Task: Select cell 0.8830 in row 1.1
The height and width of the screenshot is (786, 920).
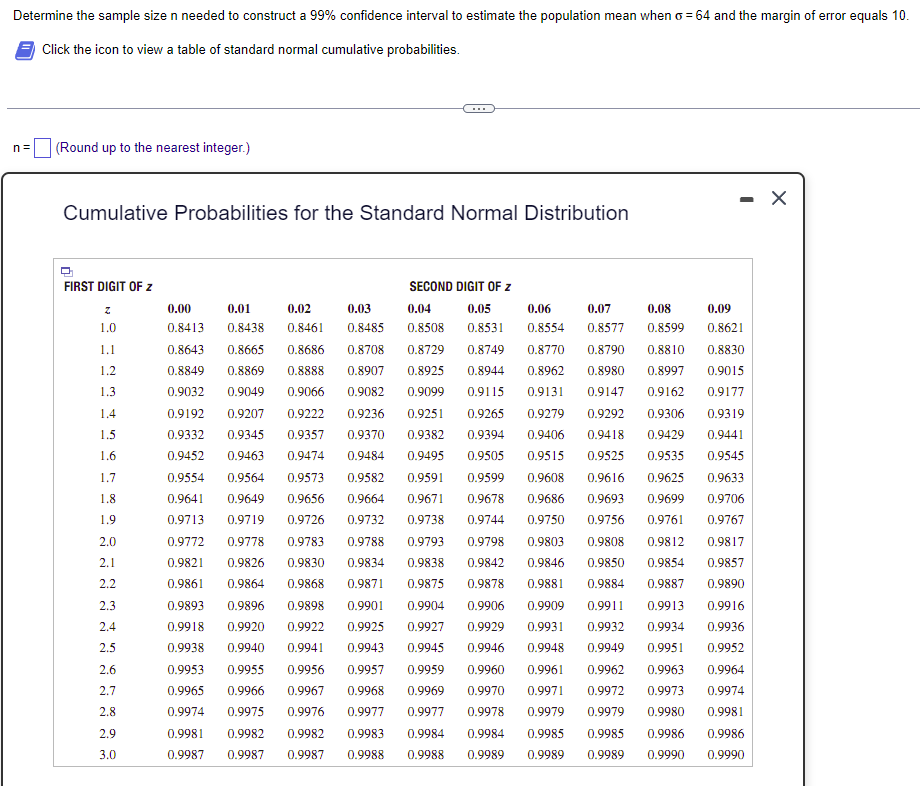Action: coord(726,350)
